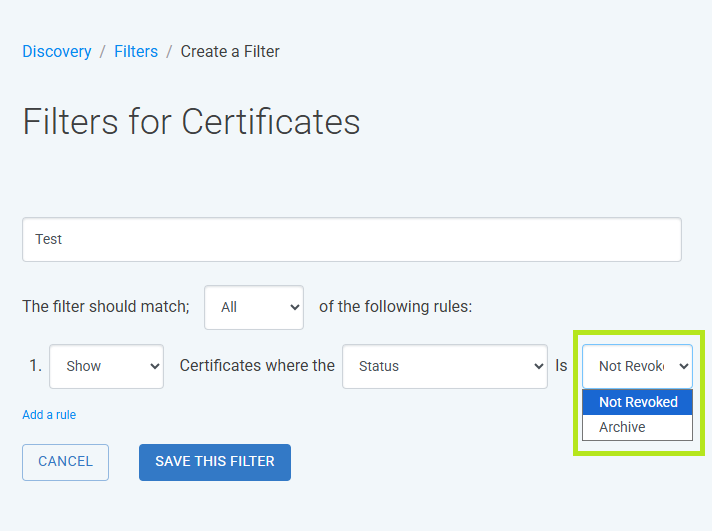Viewport: 712px width, 531px height.
Task: Open the Show rule action dropdown
Action: coord(106,366)
